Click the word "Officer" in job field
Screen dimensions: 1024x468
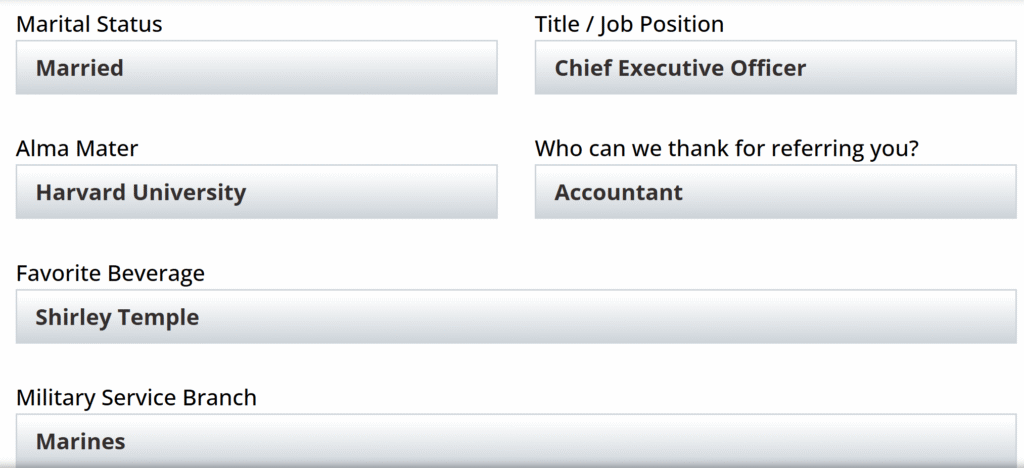[x=768, y=68]
